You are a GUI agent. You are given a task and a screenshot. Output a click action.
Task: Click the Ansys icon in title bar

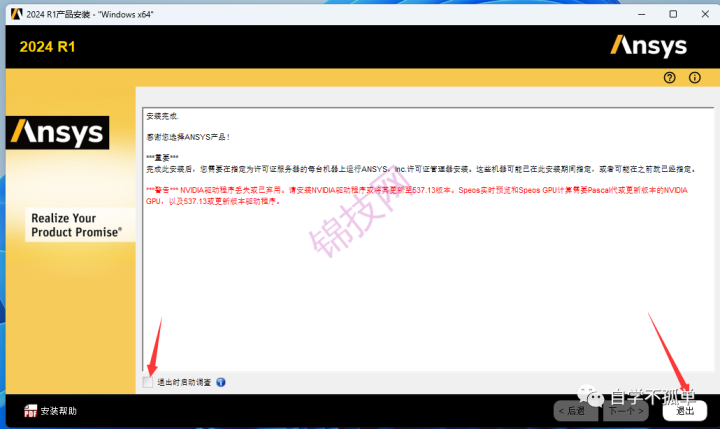tap(17, 14)
